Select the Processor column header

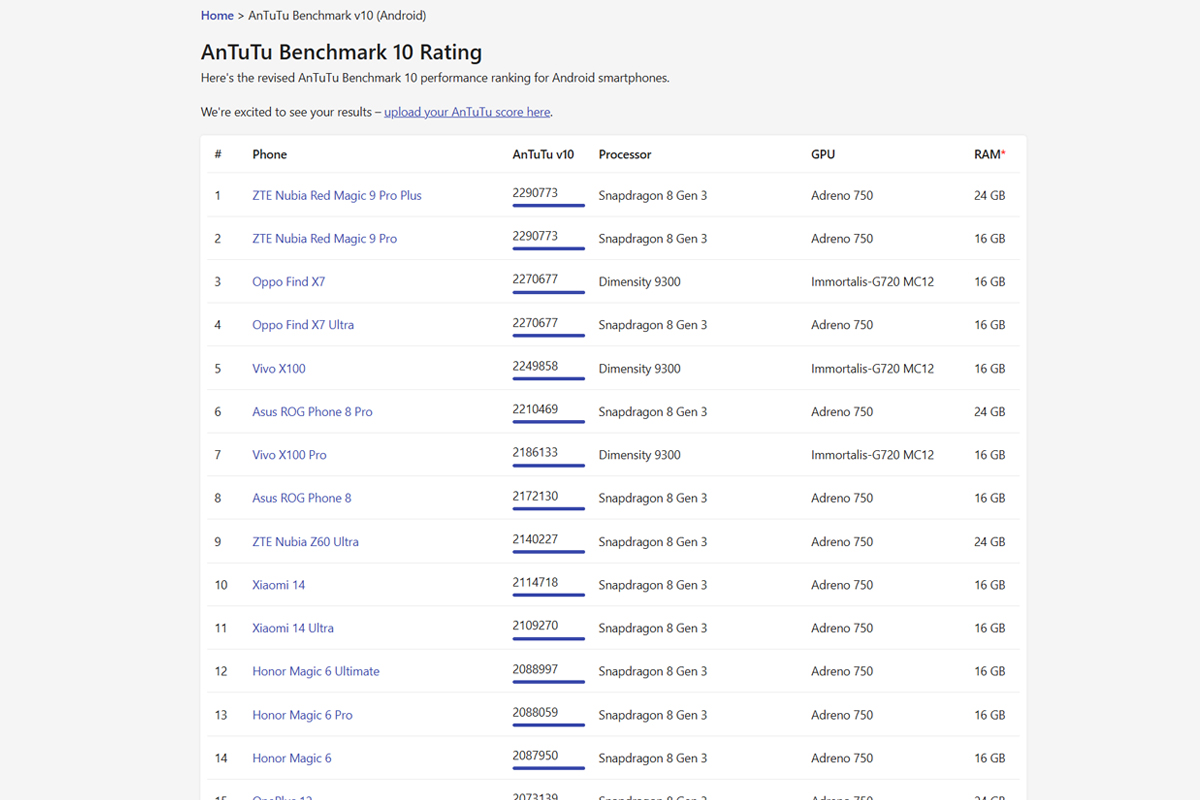coord(625,155)
